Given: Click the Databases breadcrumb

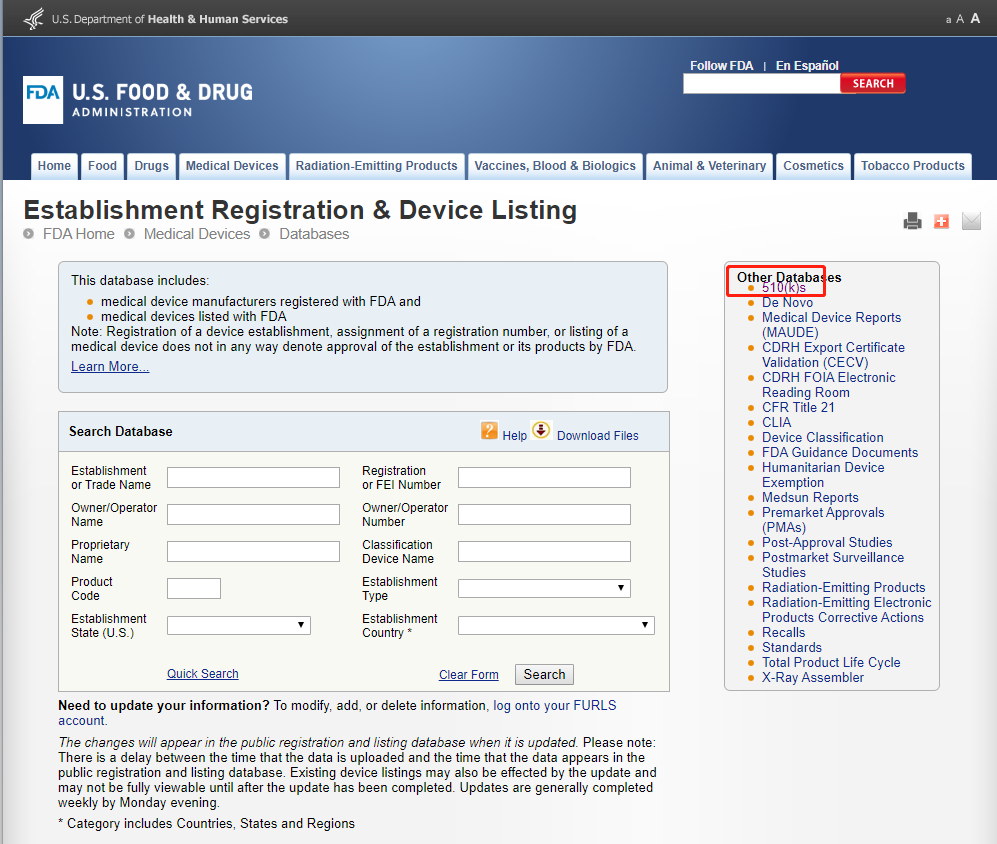Looking at the screenshot, I should [314, 234].
